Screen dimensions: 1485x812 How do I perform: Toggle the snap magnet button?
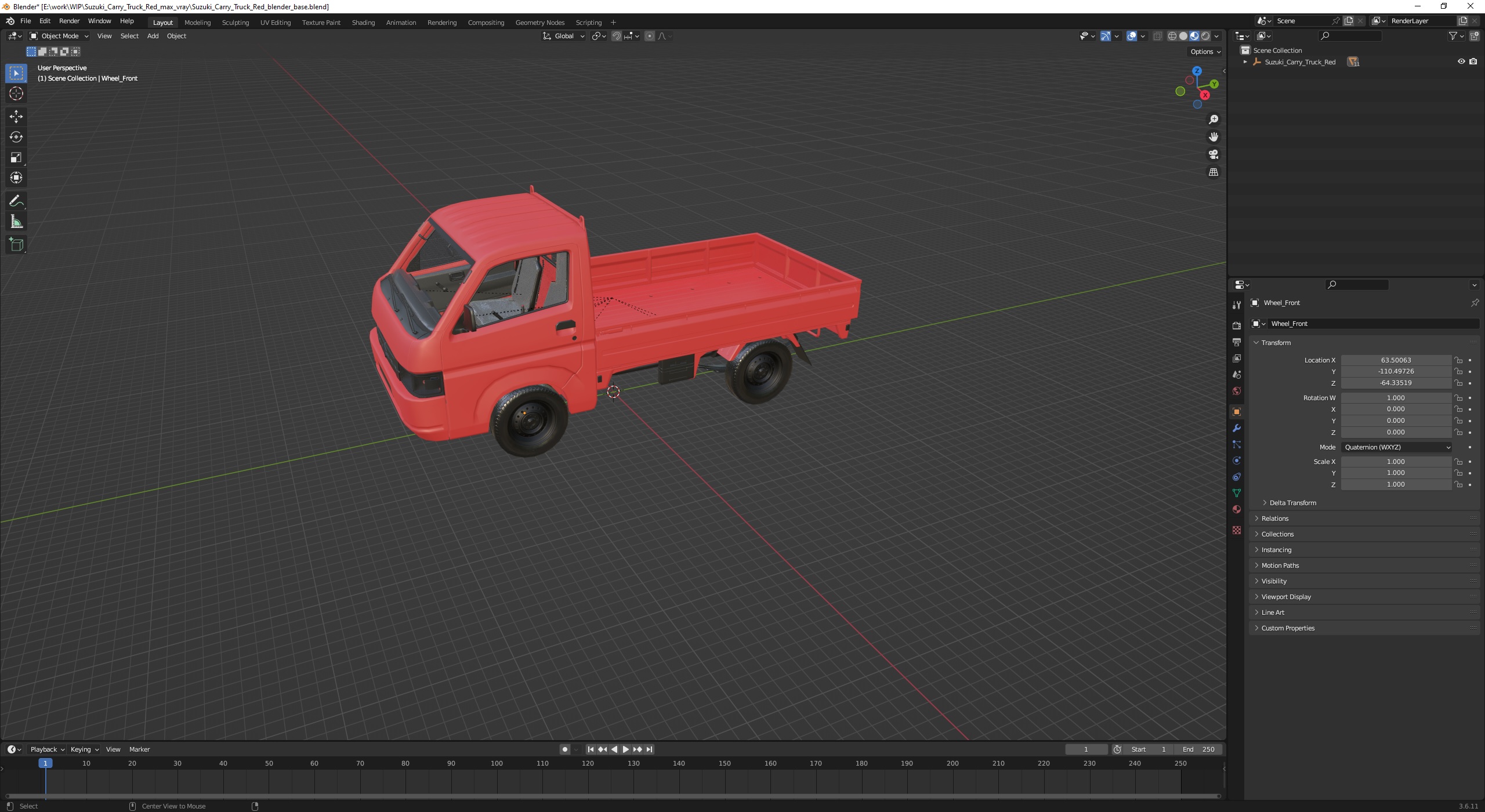coord(617,36)
